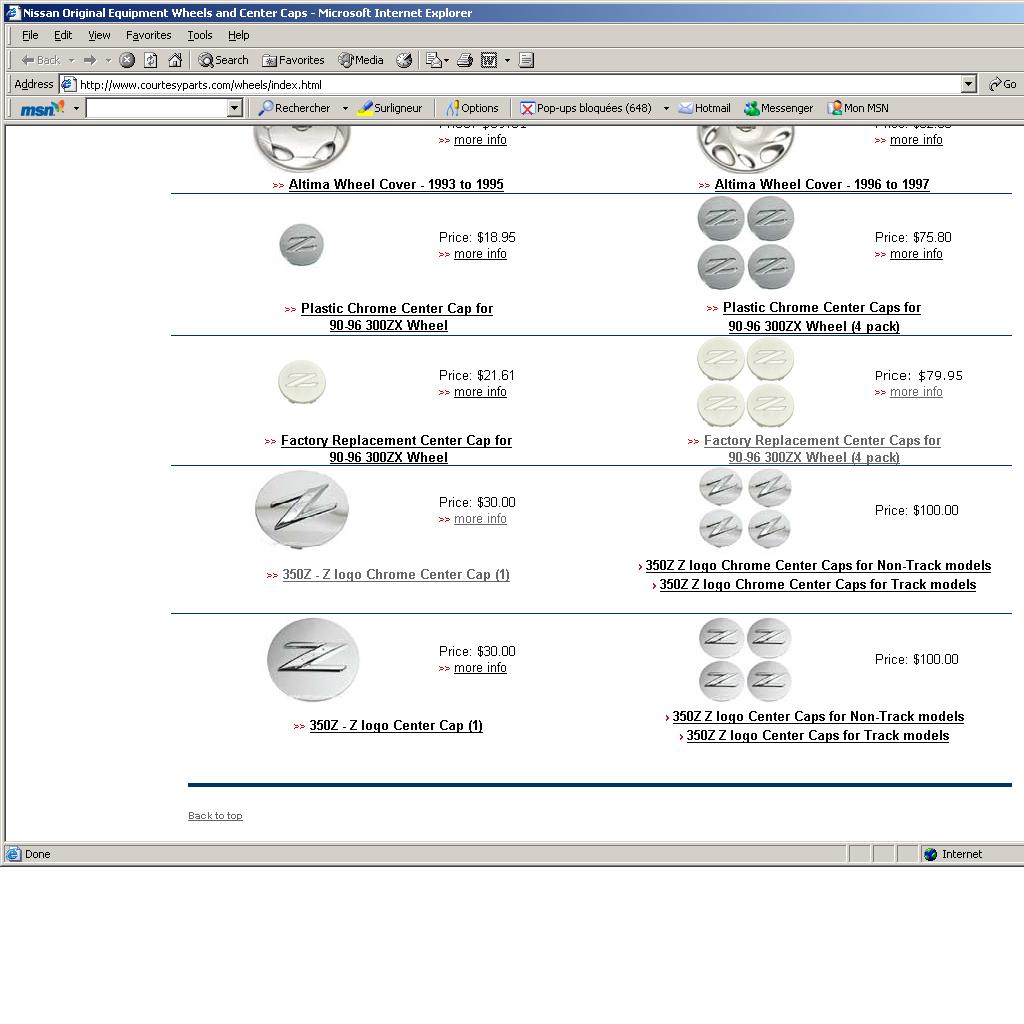Viewport: 1024px width, 1024px height.
Task: Expand the Forward button history dropdown
Action: click(x=108, y=60)
